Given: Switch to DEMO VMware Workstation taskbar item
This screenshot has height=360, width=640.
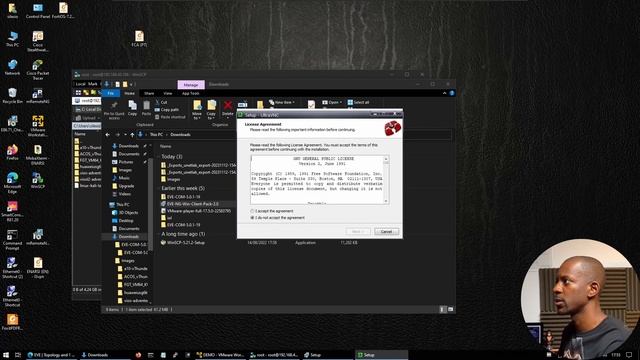Looking at the screenshot, I should 220,355.
